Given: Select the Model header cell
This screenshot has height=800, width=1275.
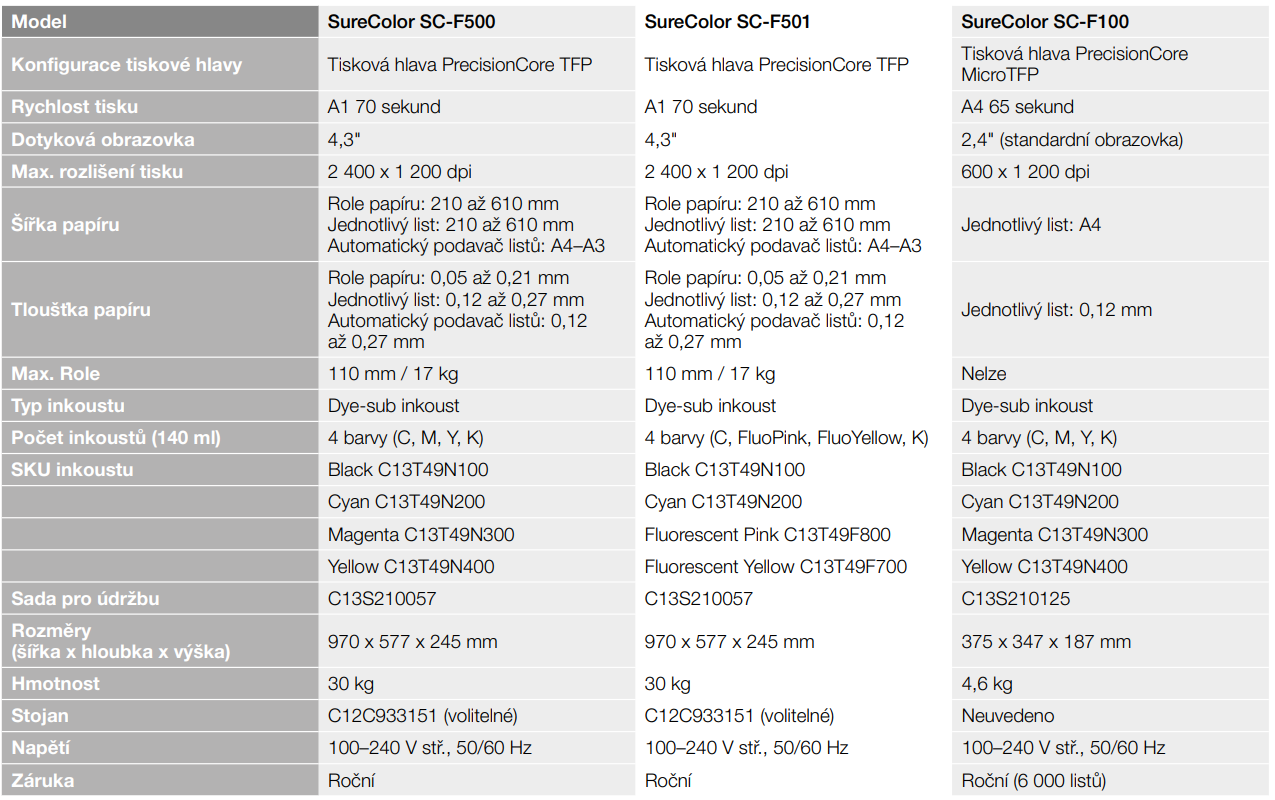Looking at the screenshot, I should [x=160, y=21].
